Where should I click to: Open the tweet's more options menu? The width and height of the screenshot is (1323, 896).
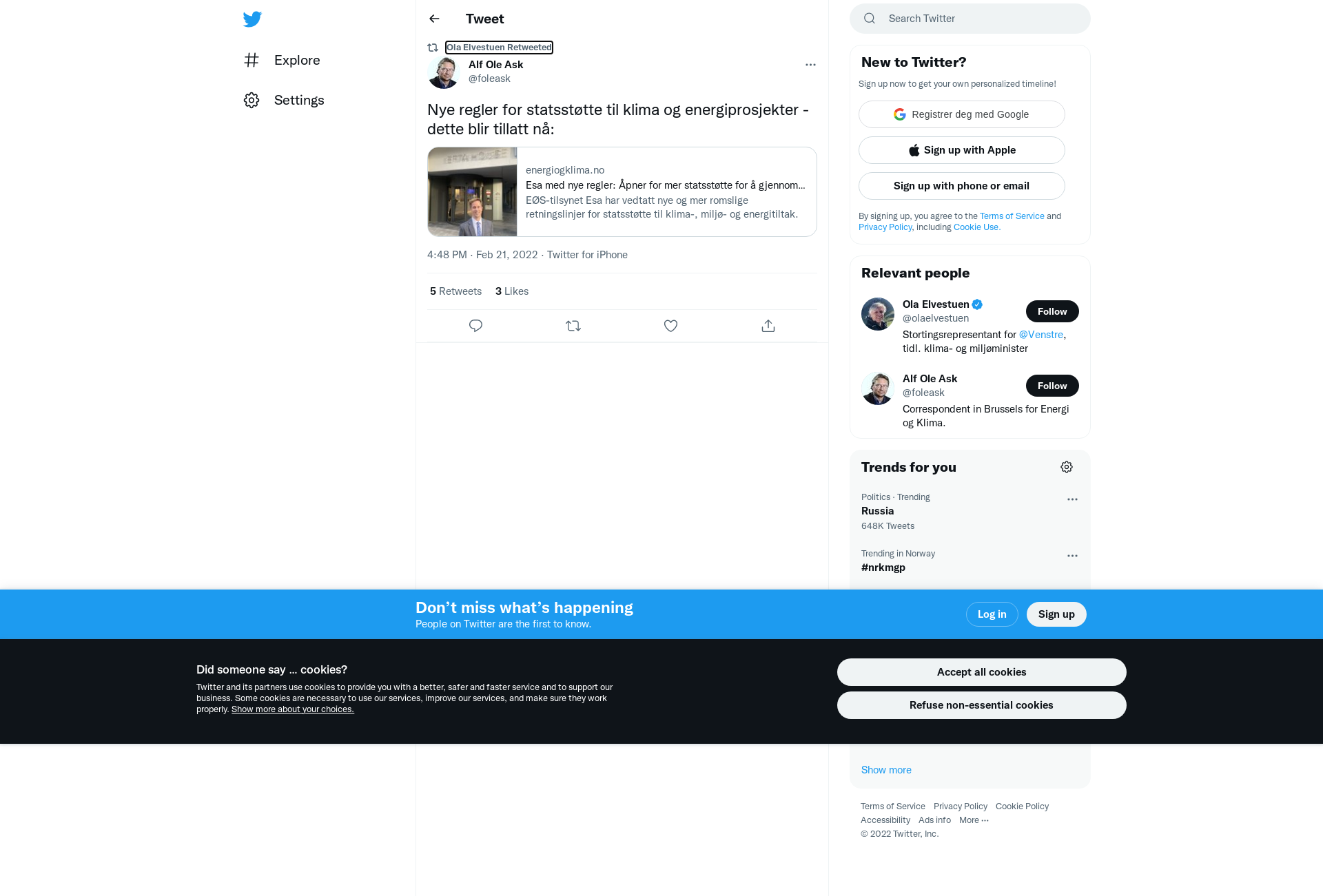(810, 65)
